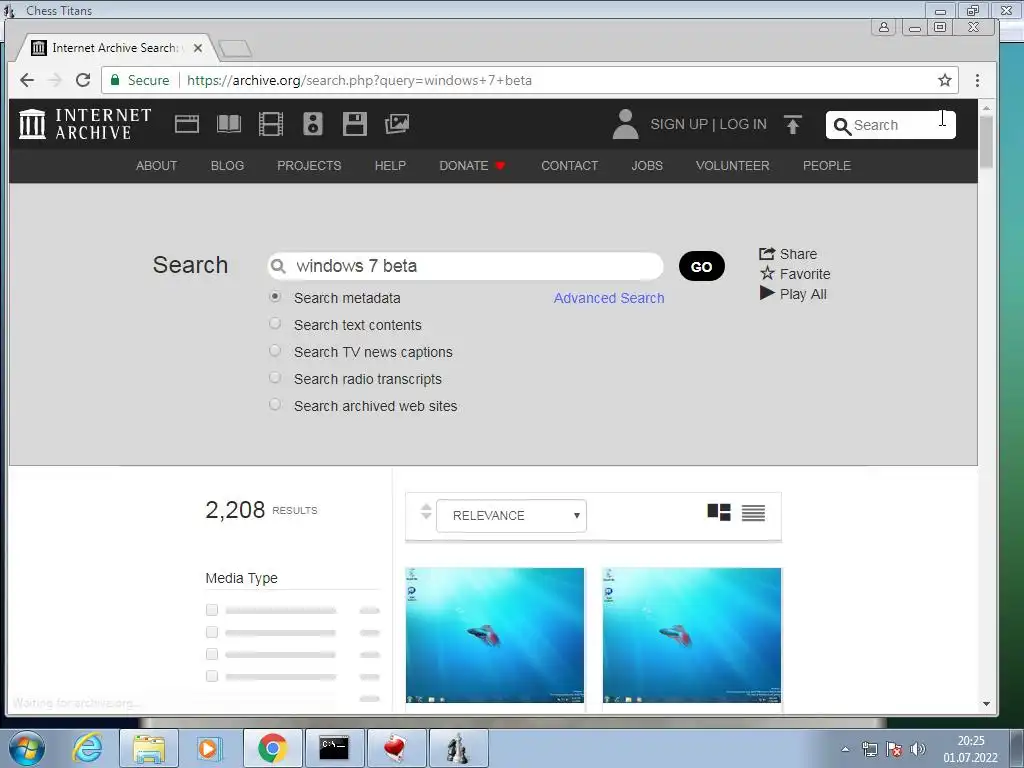
Task: Click the 2,208 RESULTS count
Action: tap(261, 509)
